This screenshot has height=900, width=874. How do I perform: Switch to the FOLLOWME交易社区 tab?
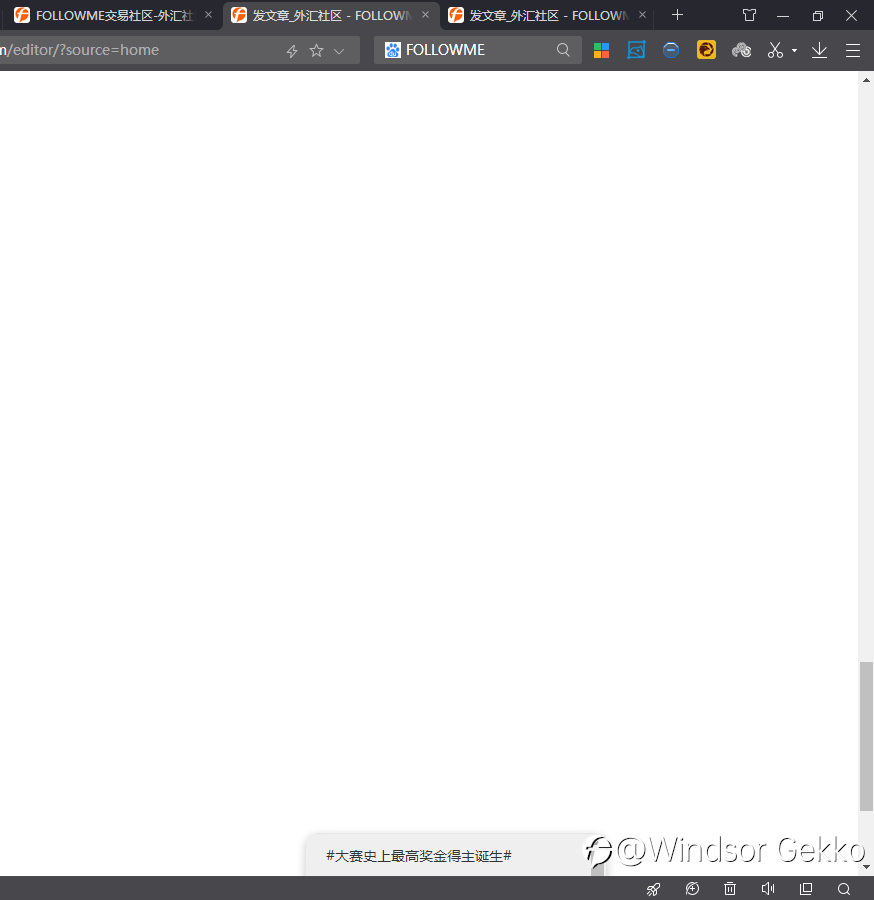[112, 15]
